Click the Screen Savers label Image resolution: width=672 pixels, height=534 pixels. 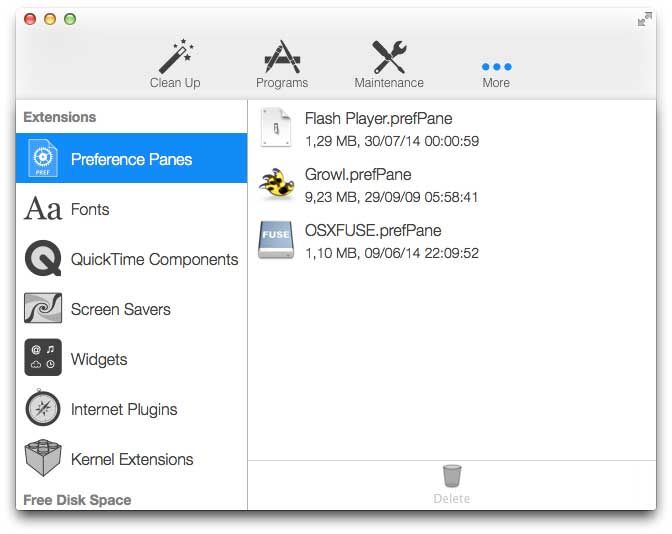pyautogui.click(x=120, y=309)
